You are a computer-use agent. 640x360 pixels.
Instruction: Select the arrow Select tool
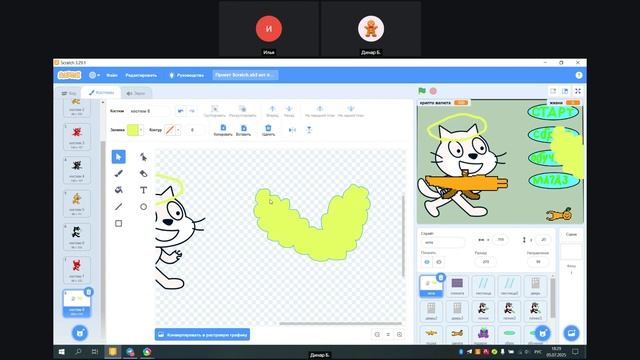tap(118, 157)
